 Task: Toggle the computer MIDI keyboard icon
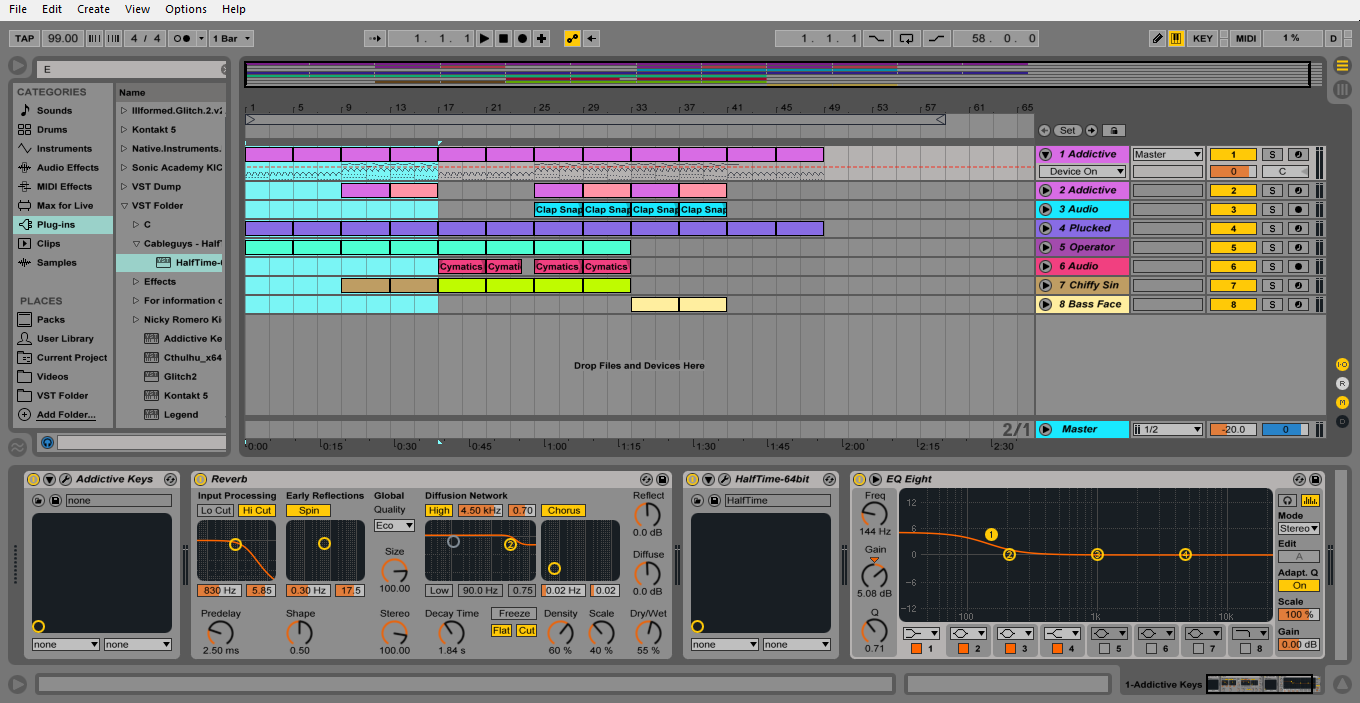[1176, 38]
